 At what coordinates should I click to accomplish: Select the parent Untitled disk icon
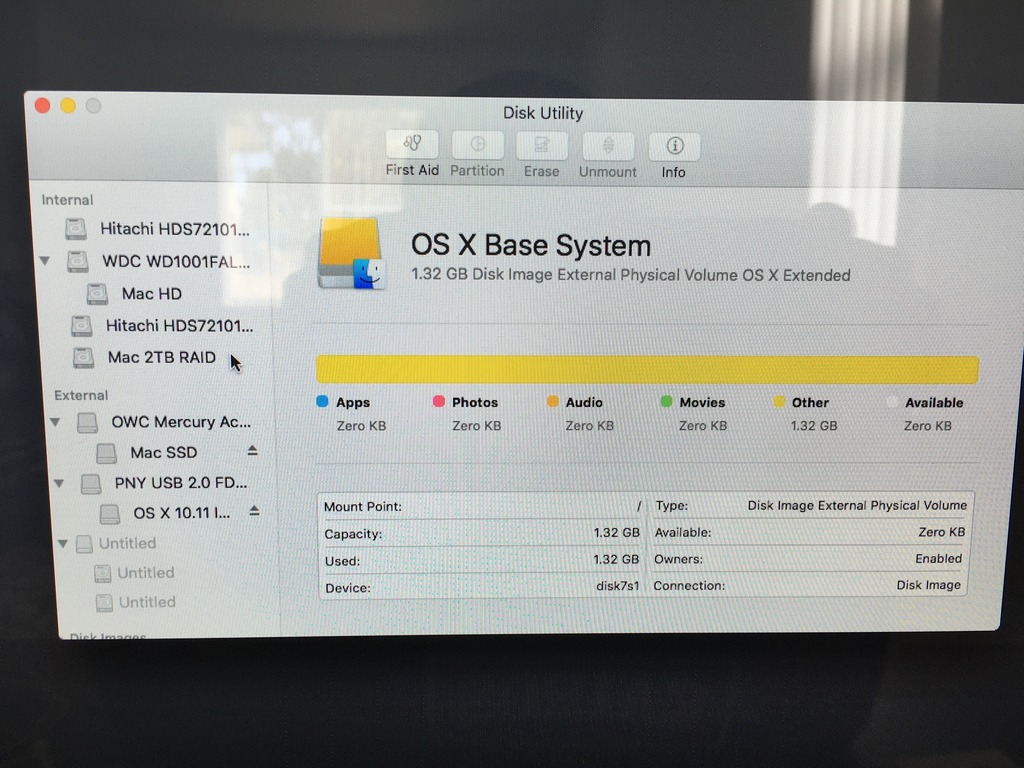pos(84,543)
